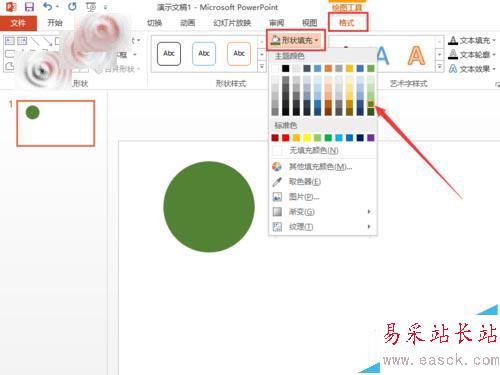This screenshot has height=375, width=500.
Task: Switch to the Slide Show (幻灯片放映) tab
Action: (x=232, y=23)
